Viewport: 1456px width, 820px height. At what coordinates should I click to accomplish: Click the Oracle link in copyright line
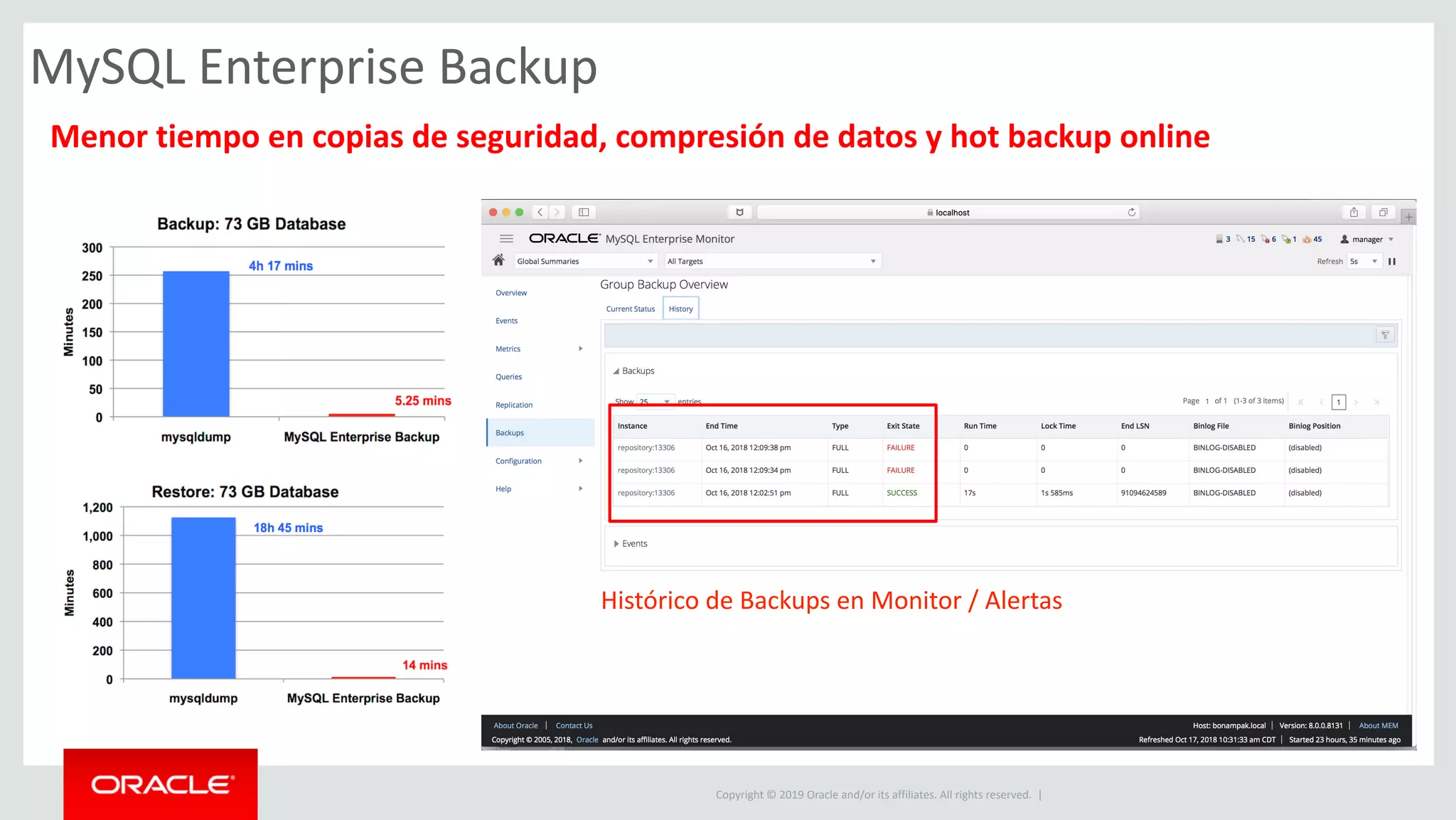[587, 740]
